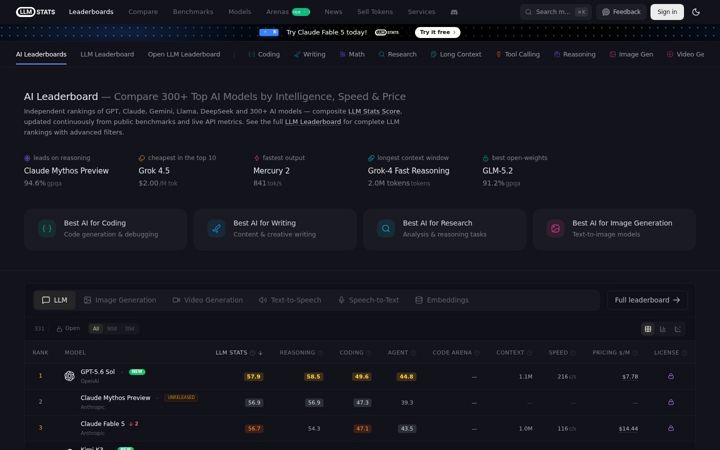Switch to scatter plot view icon

point(677,329)
